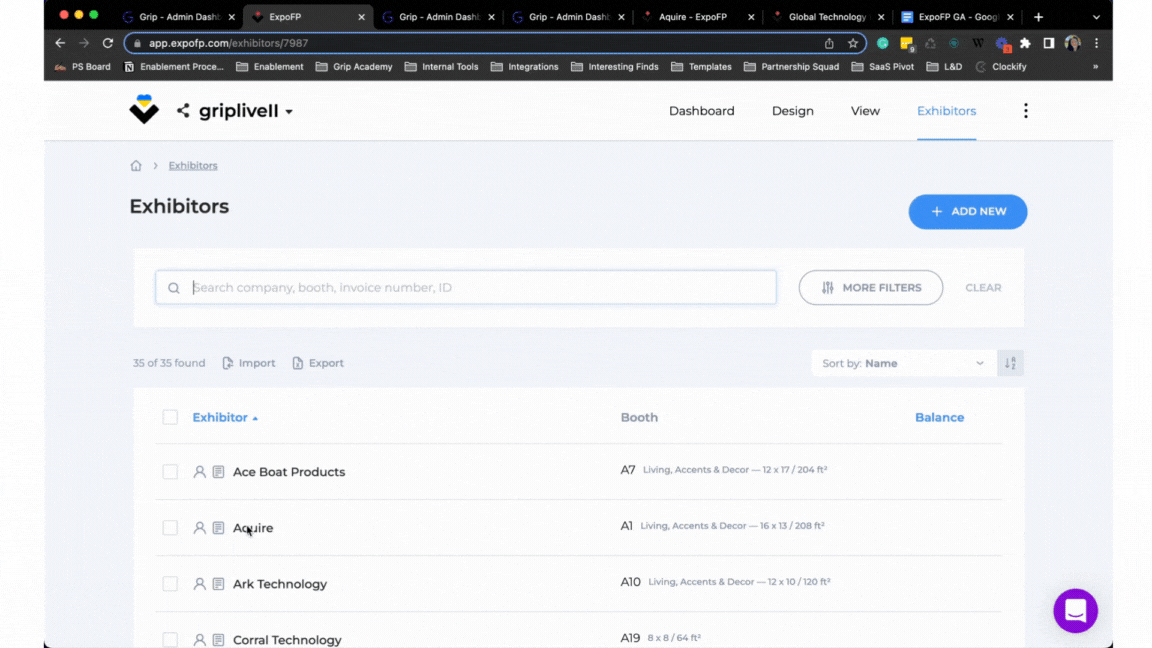The width and height of the screenshot is (1152, 648).
Task: Open the vertical three-dot menu in the navbar
Action: click(1025, 111)
